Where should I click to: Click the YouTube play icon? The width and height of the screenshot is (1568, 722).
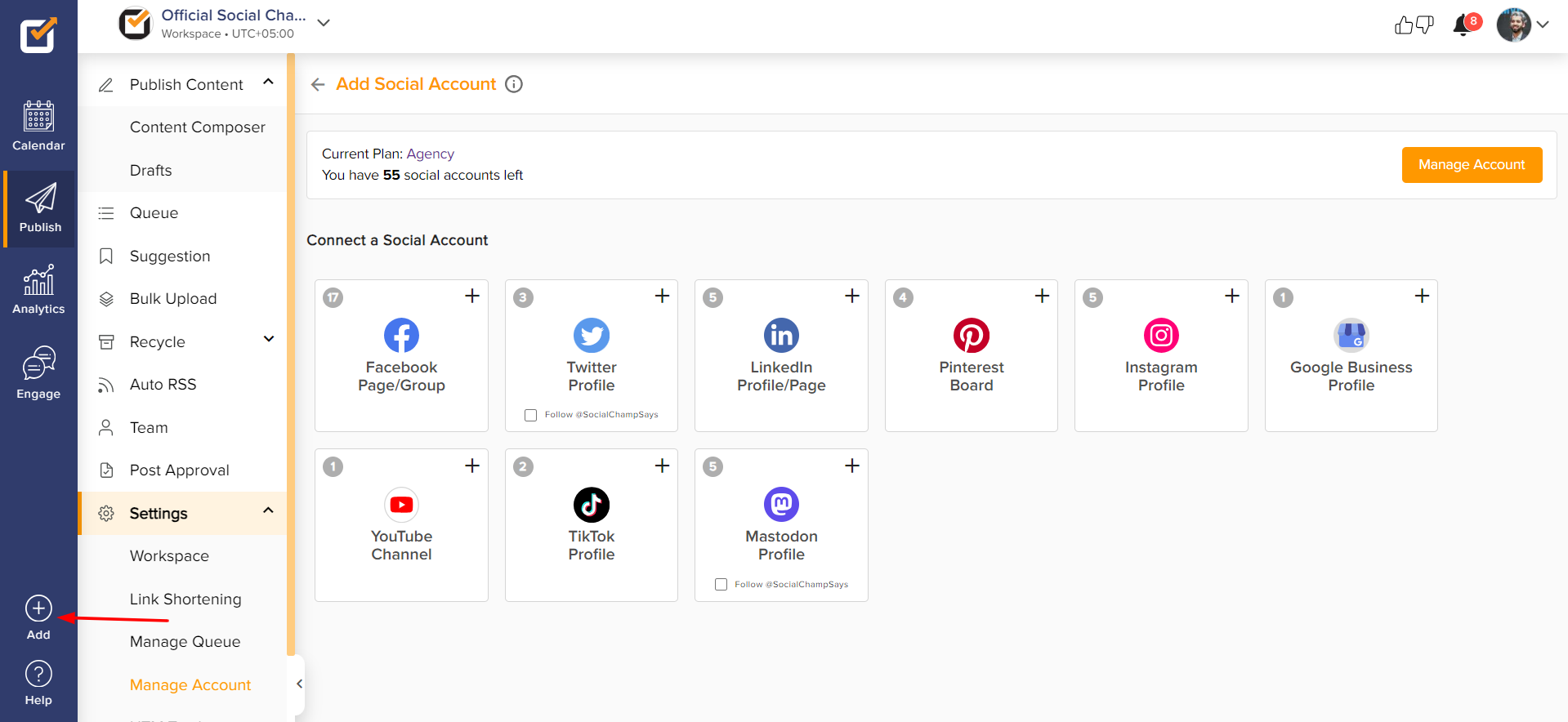click(x=401, y=505)
